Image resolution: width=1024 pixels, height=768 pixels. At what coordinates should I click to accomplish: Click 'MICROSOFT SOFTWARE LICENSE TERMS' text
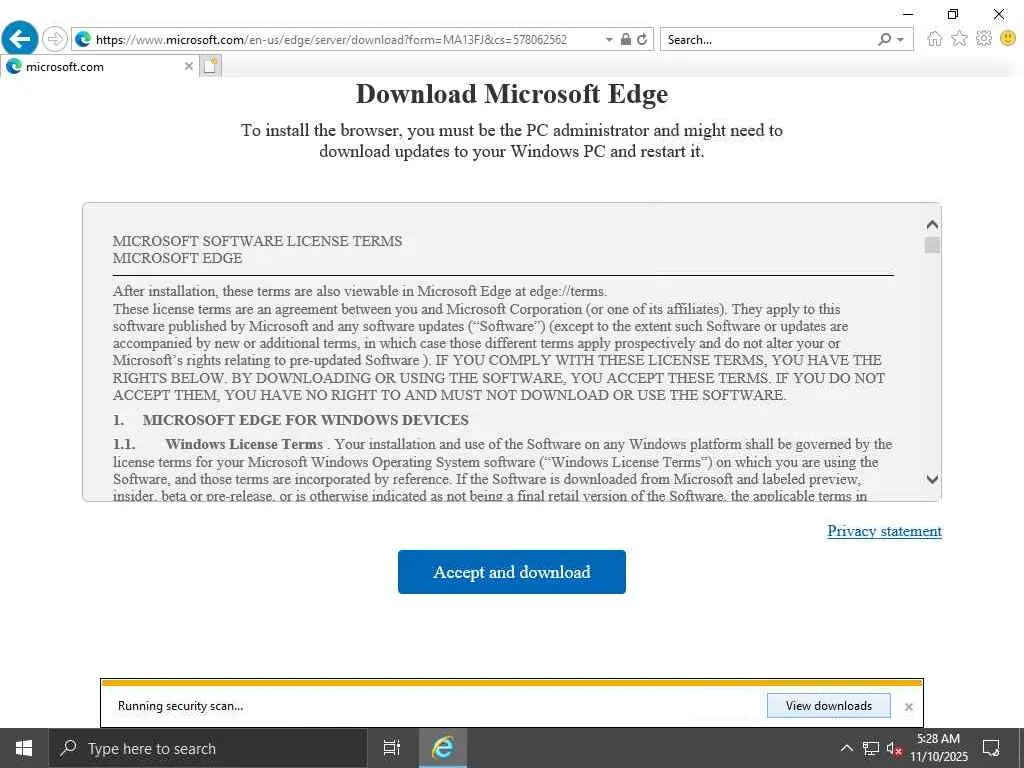tap(257, 241)
